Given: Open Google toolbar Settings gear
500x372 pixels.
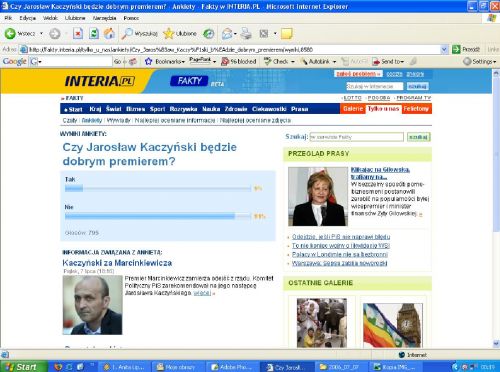Looking at the screenshot, I should tap(467, 61).
